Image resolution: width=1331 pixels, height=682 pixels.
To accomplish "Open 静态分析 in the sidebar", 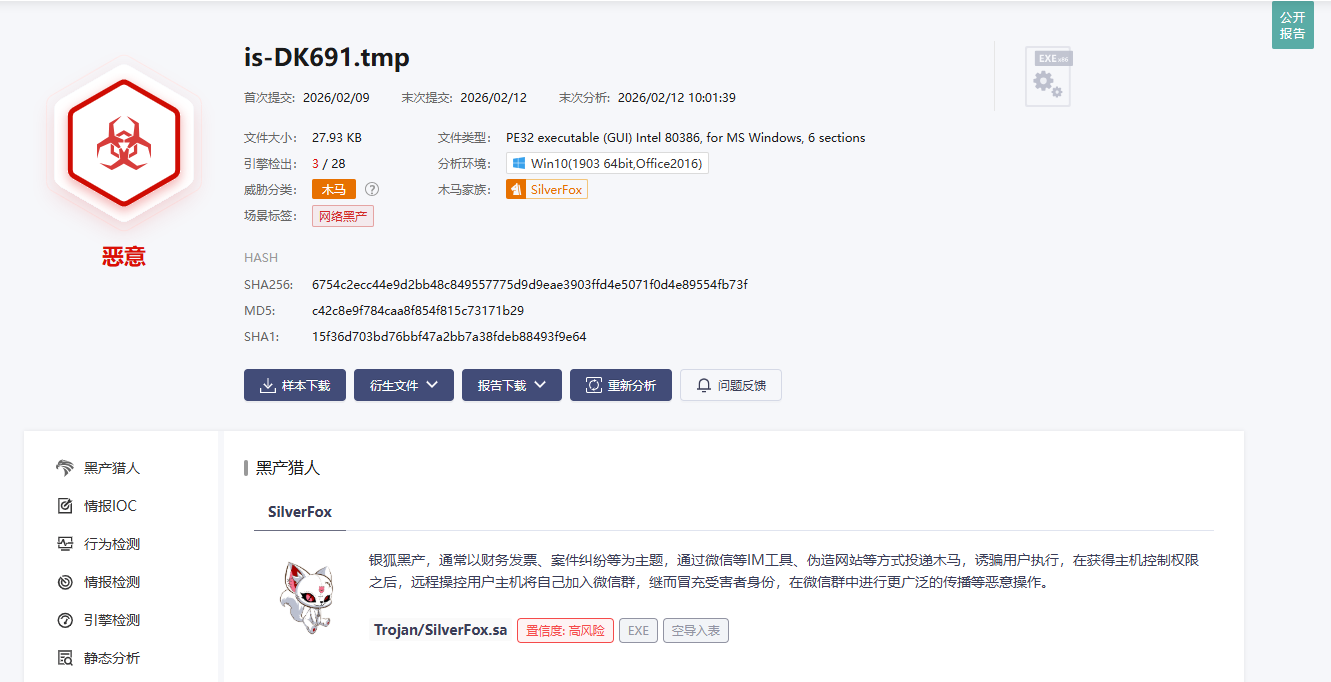I will point(111,658).
